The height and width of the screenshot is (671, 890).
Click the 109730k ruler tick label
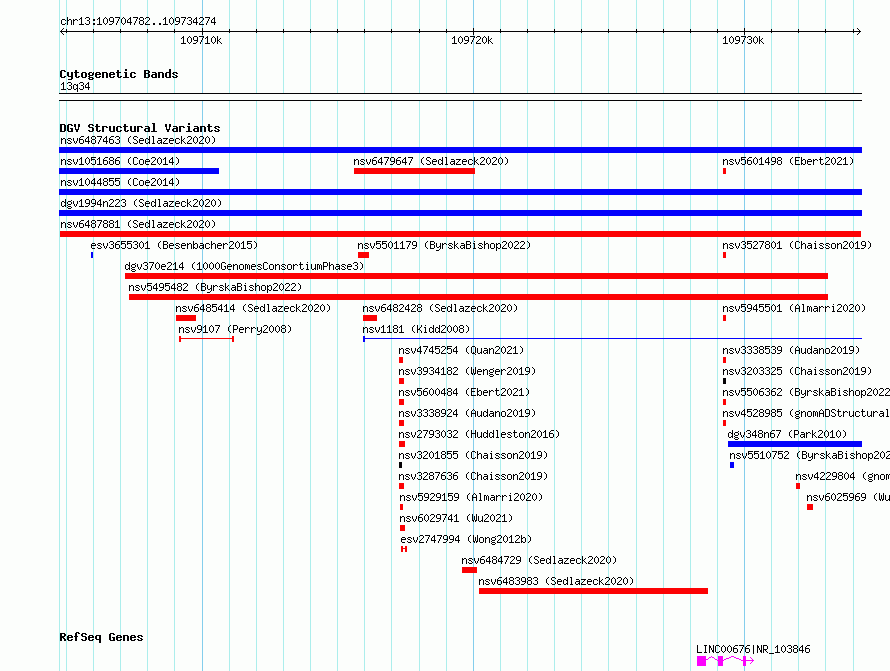pos(743,40)
